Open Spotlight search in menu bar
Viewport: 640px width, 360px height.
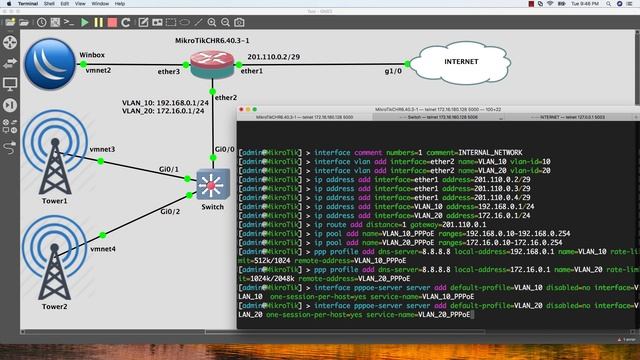coord(608,4)
